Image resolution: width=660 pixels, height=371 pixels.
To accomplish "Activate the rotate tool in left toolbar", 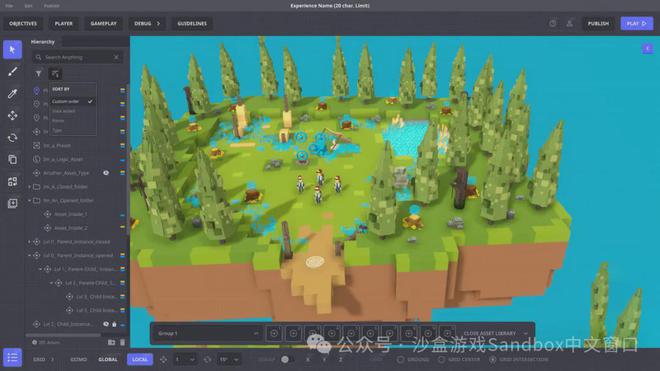I will (13, 138).
